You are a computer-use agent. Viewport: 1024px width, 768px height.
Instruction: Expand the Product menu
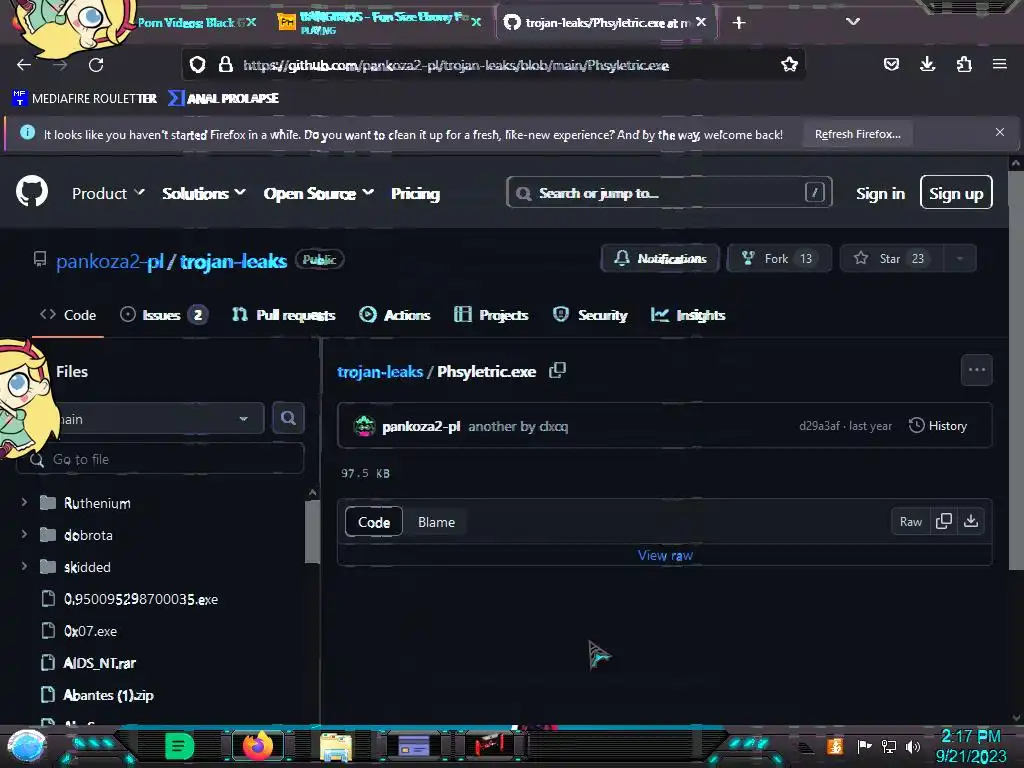pyautogui.click(x=108, y=193)
